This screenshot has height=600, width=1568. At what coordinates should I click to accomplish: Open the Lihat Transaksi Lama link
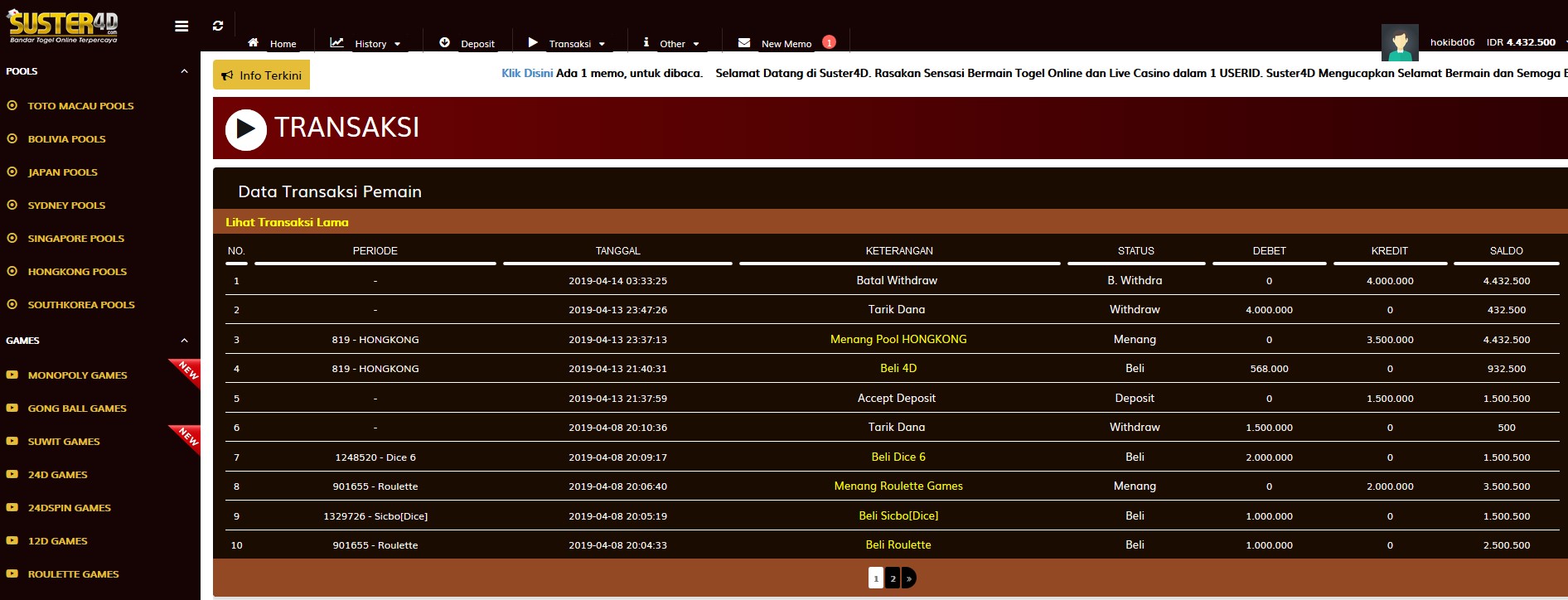click(287, 222)
